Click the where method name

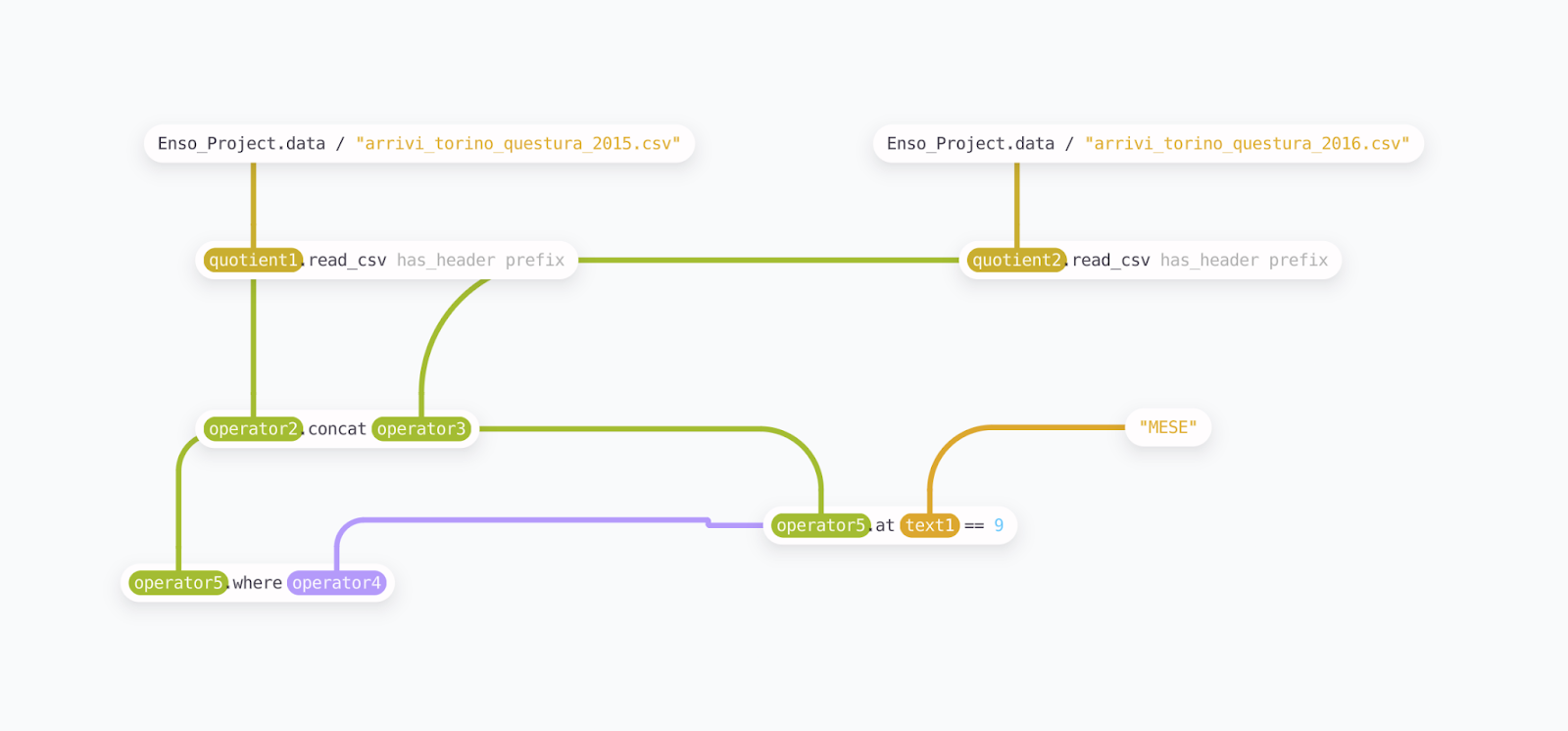pos(258,584)
